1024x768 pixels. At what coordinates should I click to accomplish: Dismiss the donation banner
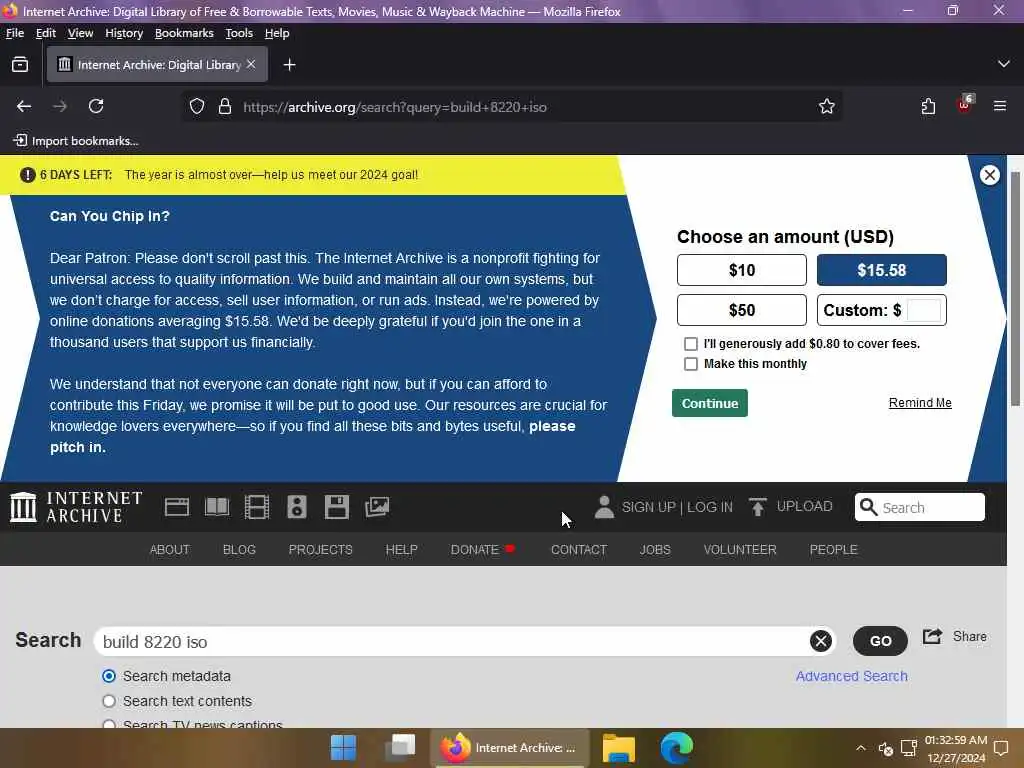[989, 175]
